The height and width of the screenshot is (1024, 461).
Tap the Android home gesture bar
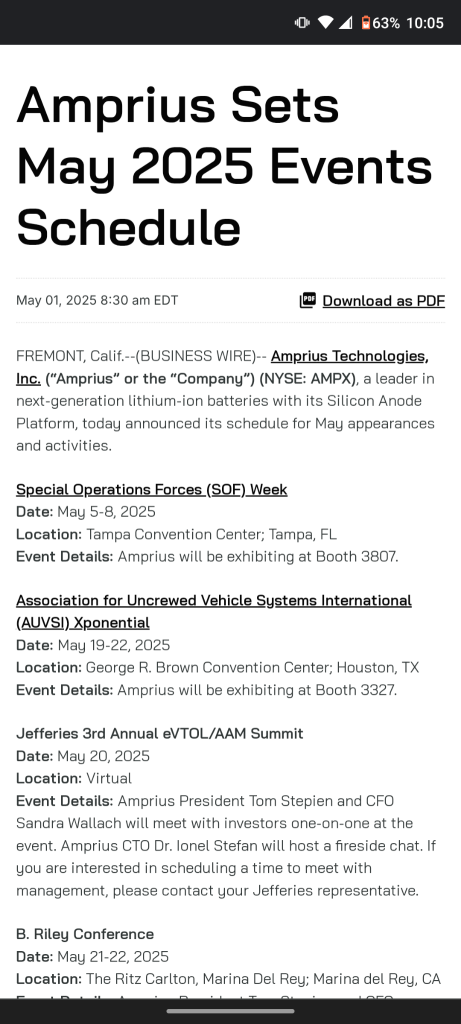click(x=230, y=1011)
